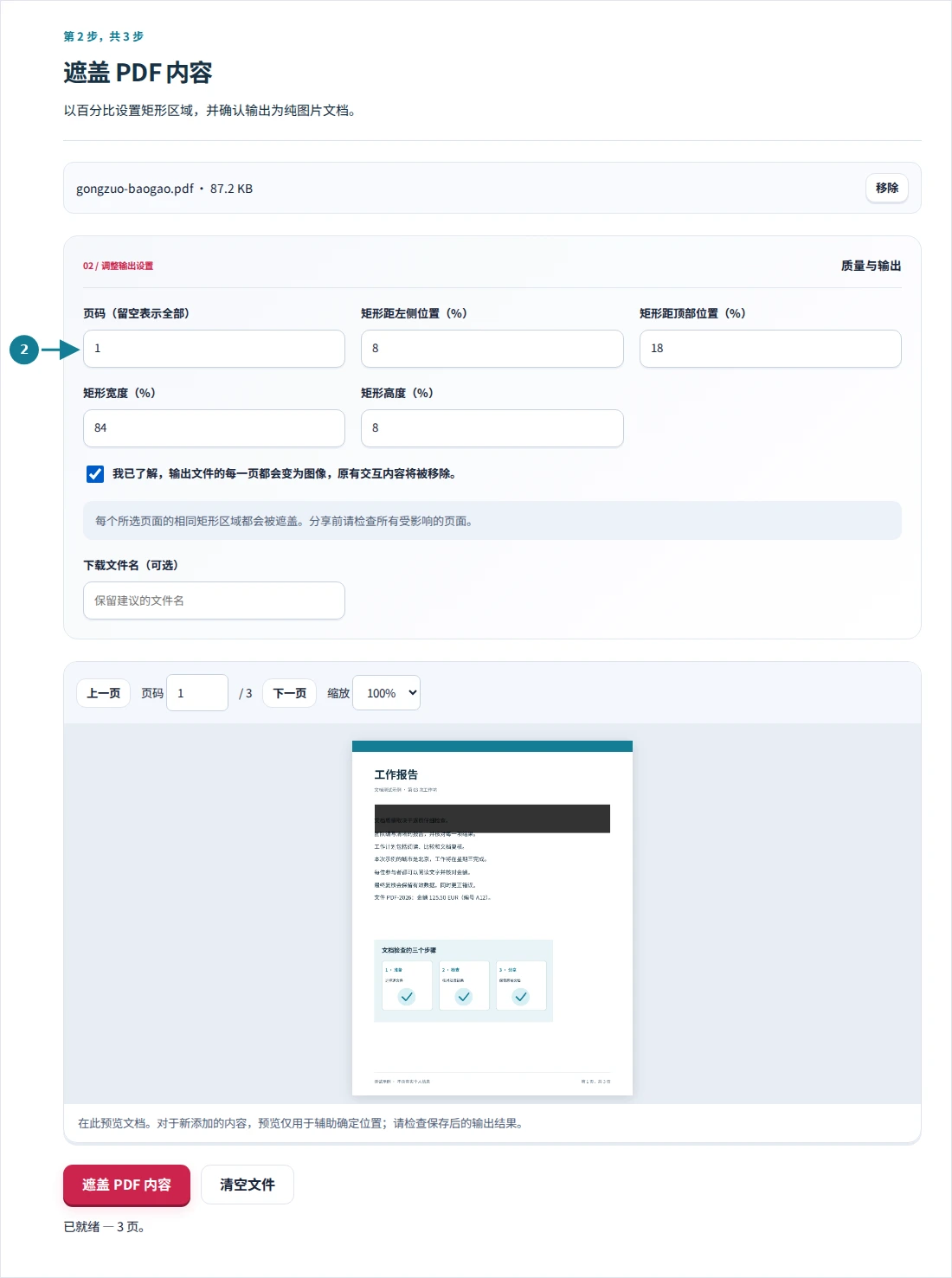This screenshot has height=1278, width=952.
Task: Click the PDF page preview thumbnail
Action: [492, 918]
